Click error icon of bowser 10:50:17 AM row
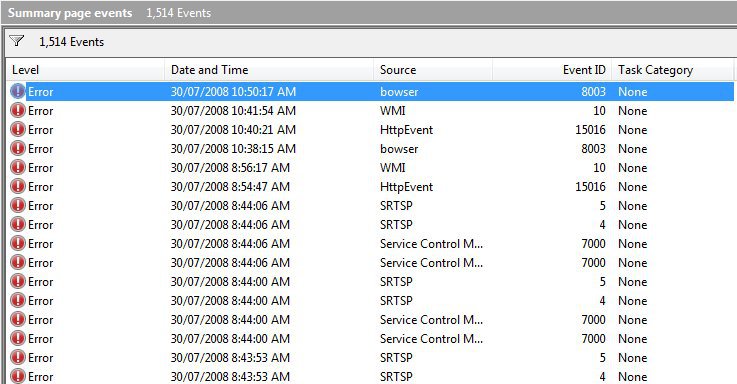This screenshot has height=384, width=737. click(17, 91)
